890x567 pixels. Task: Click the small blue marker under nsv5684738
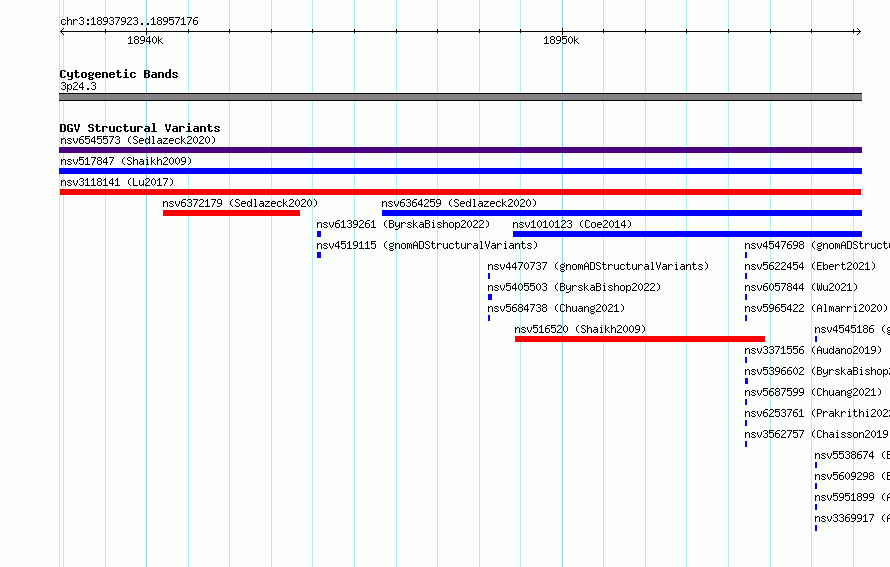pyautogui.click(x=489, y=318)
